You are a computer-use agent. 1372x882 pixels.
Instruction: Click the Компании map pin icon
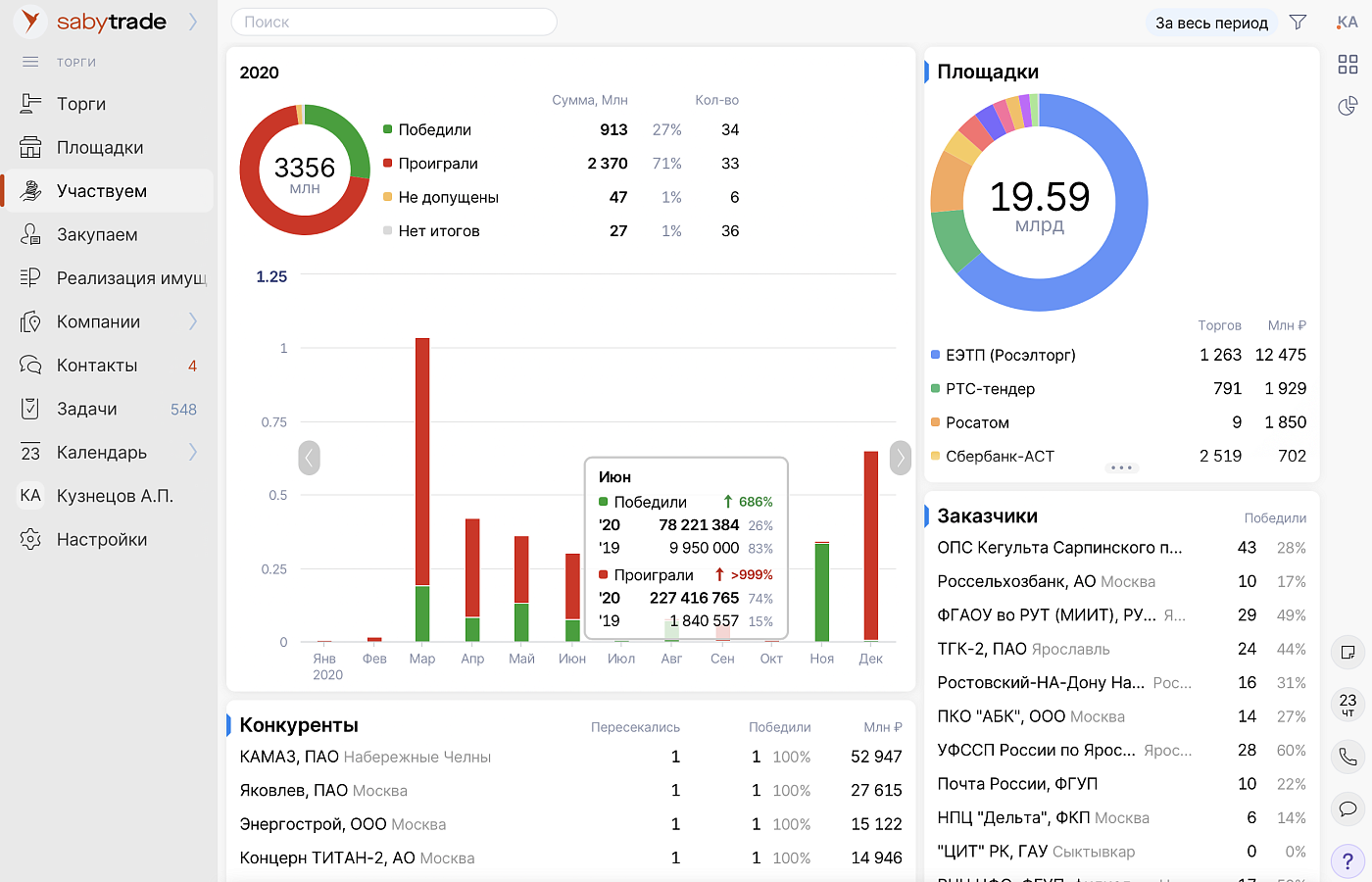click(x=31, y=321)
